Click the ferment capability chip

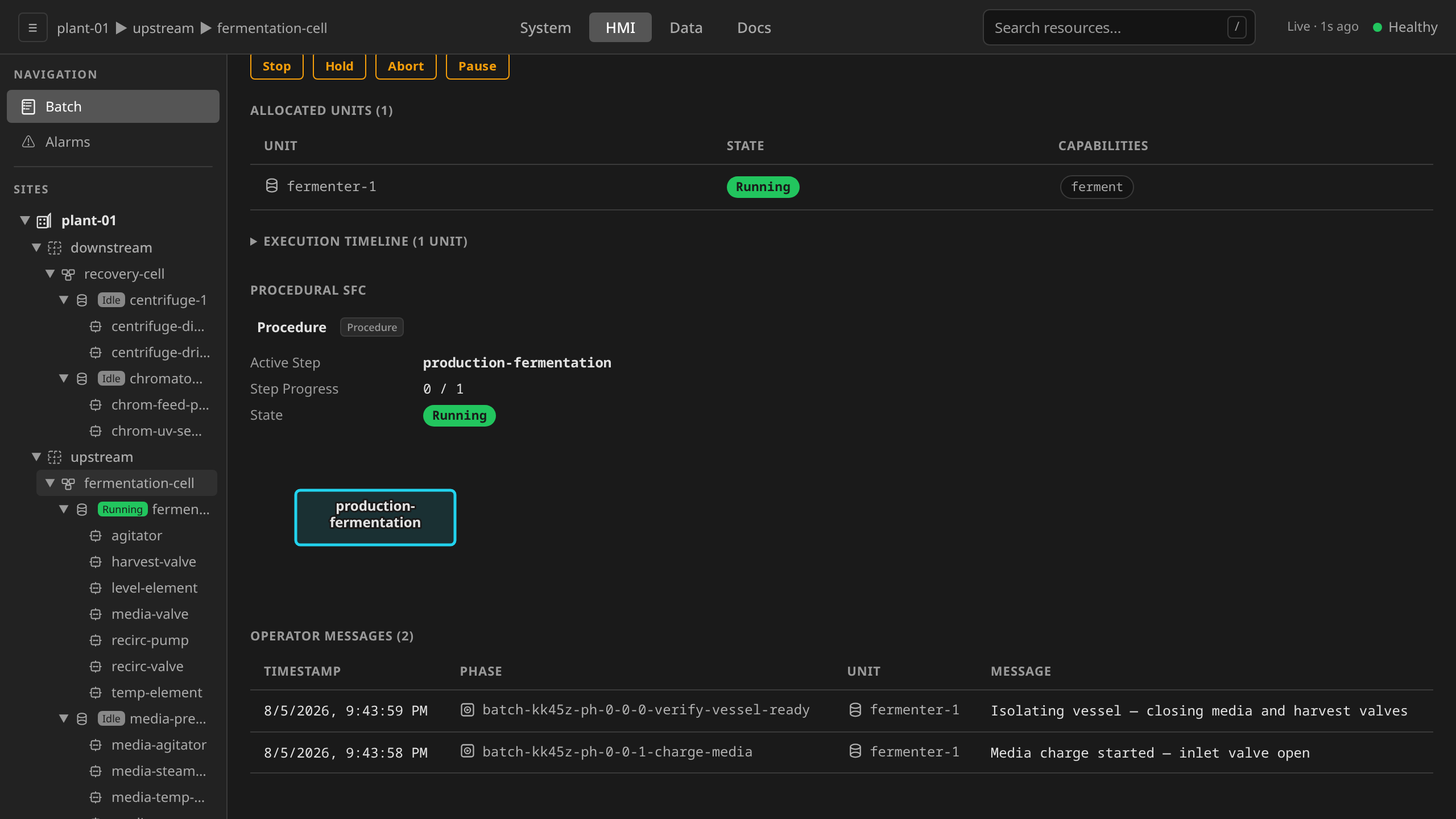(1097, 187)
